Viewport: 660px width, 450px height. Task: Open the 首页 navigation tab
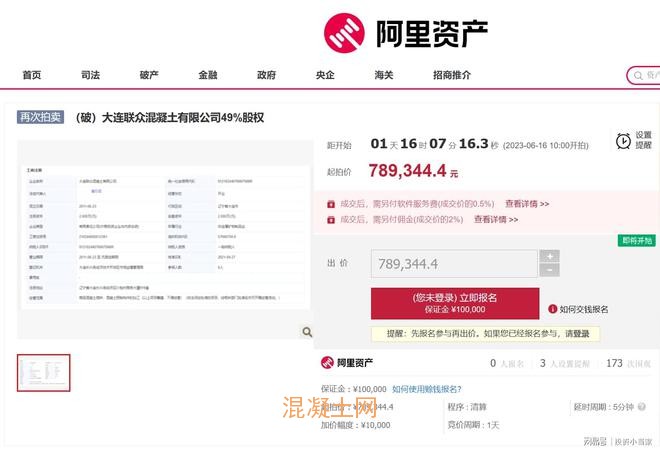(x=32, y=76)
